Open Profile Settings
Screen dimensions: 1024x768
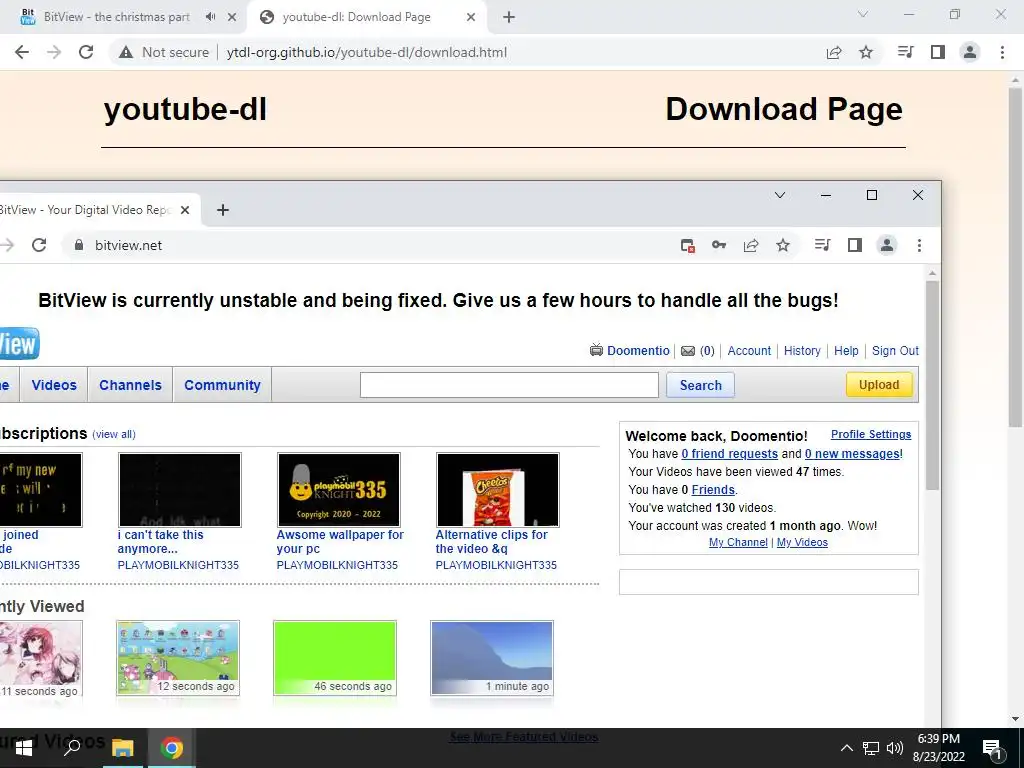click(871, 434)
